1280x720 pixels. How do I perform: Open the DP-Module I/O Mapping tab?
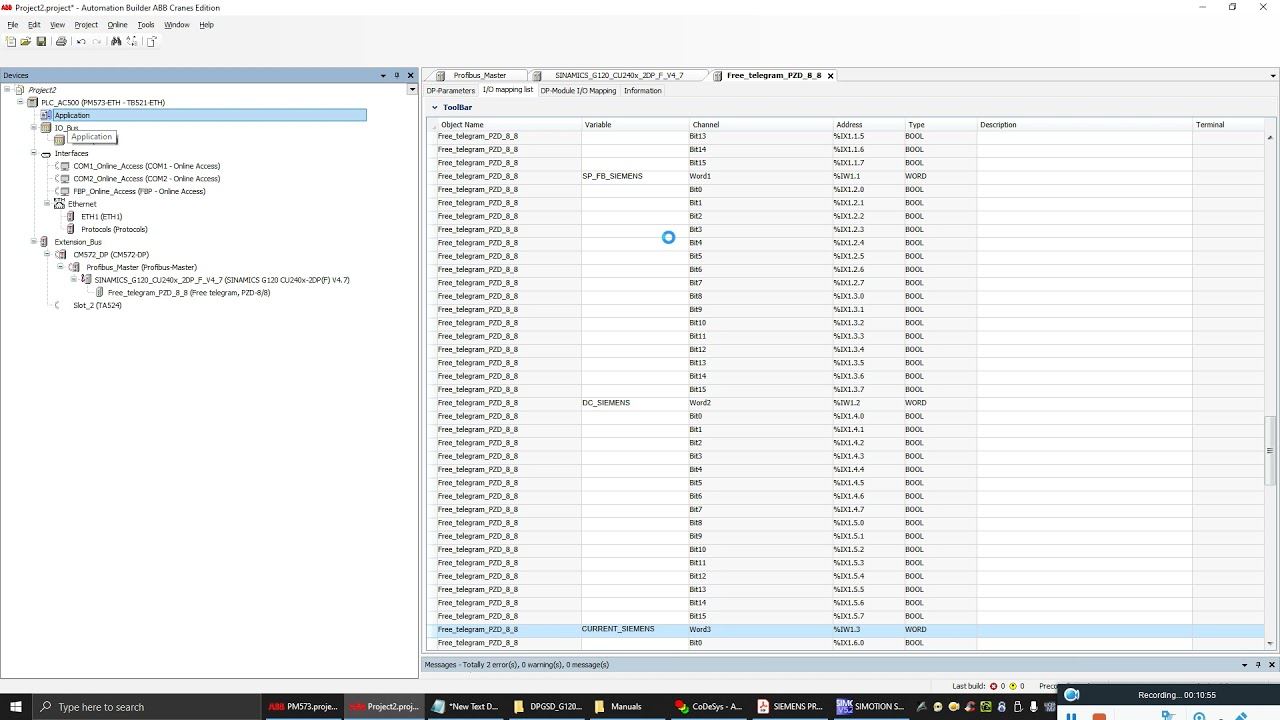578,91
